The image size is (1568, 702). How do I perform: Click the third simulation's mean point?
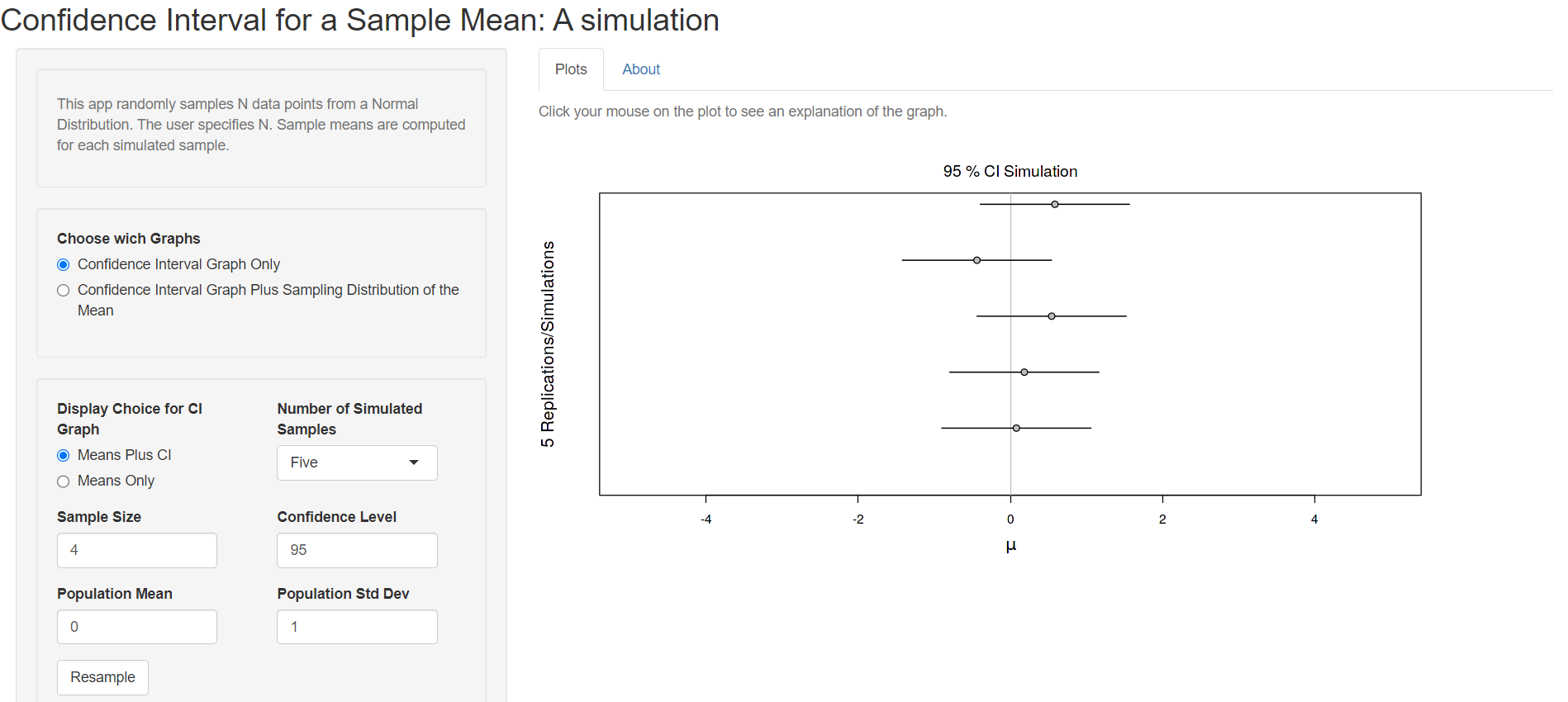tap(1052, 316)
